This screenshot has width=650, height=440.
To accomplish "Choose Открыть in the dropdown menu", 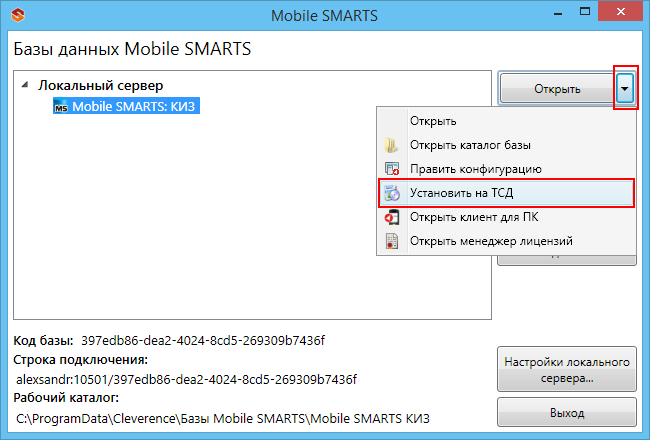I will click(x=506, y=121).
